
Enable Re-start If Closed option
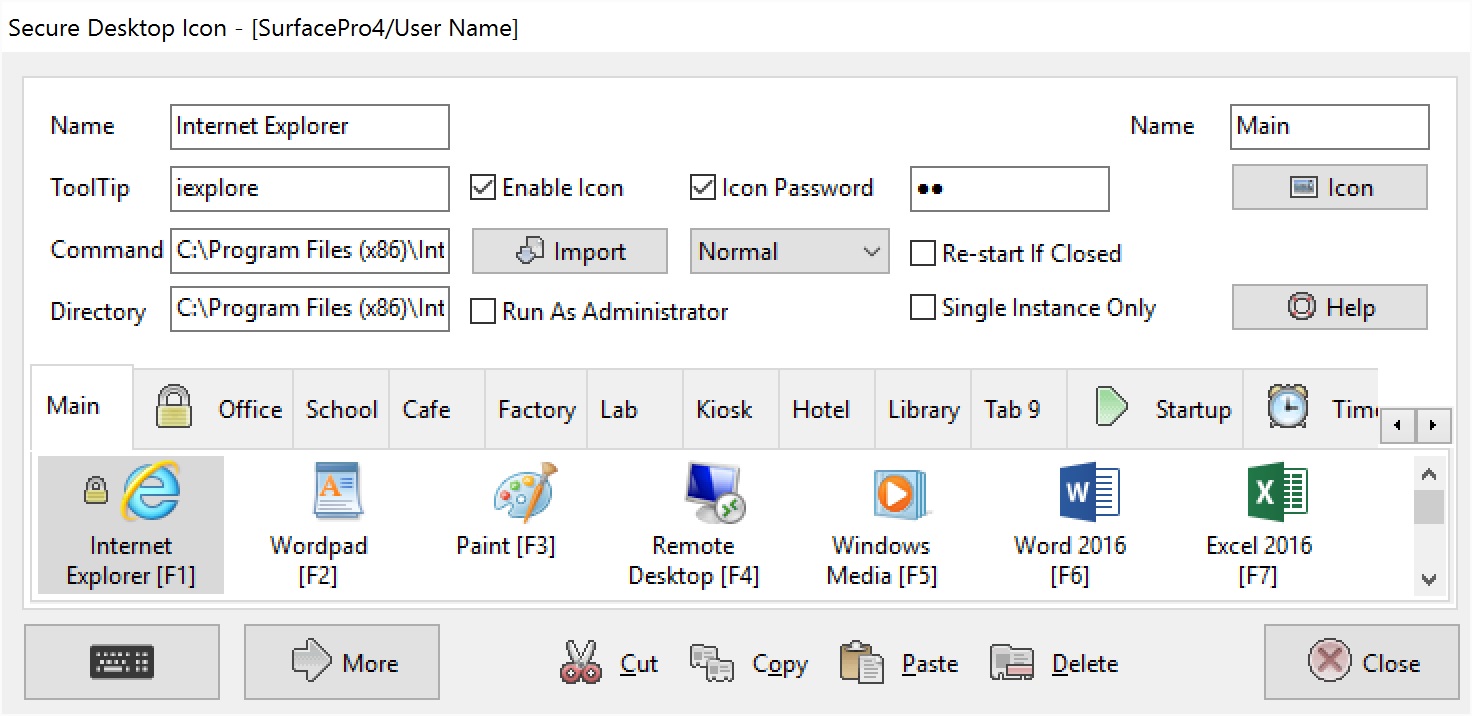922,253
